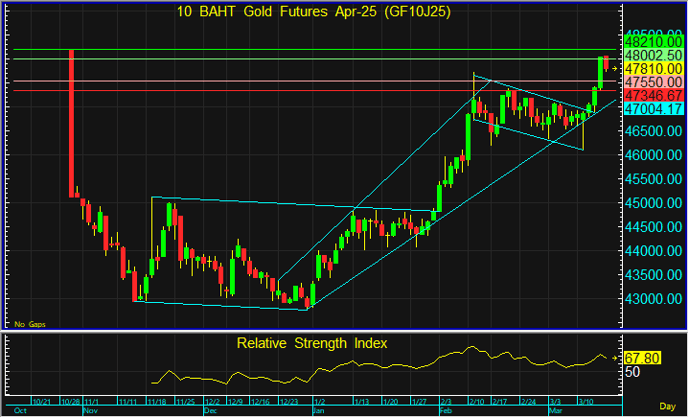
Task: Click the Relative Strength Index title
Action: point(312,343)
